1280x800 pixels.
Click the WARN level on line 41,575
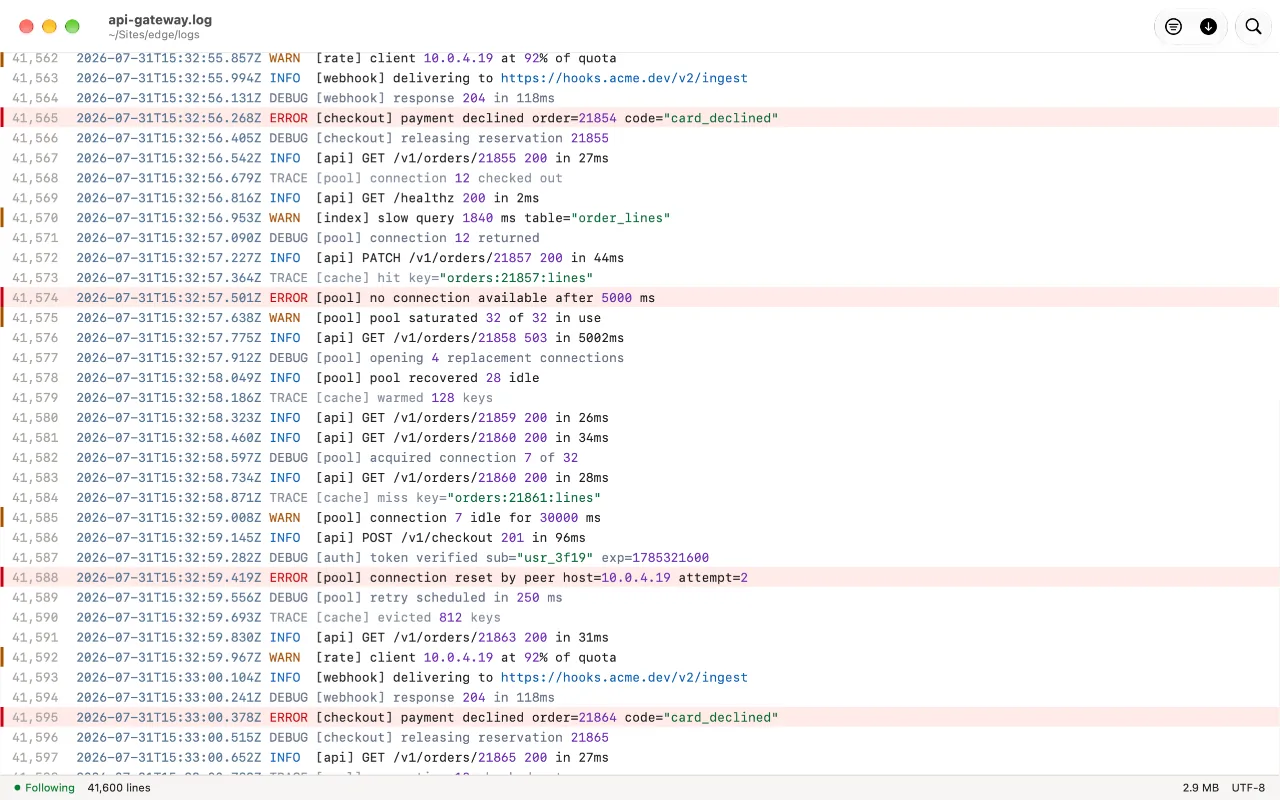(x=285, y=318)
